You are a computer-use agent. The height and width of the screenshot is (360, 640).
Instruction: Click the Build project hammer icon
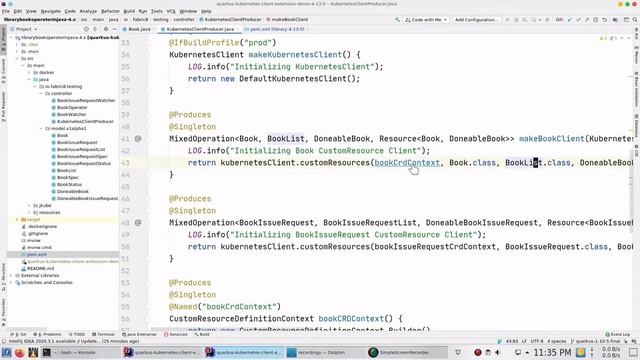click(x=397, y=20)
